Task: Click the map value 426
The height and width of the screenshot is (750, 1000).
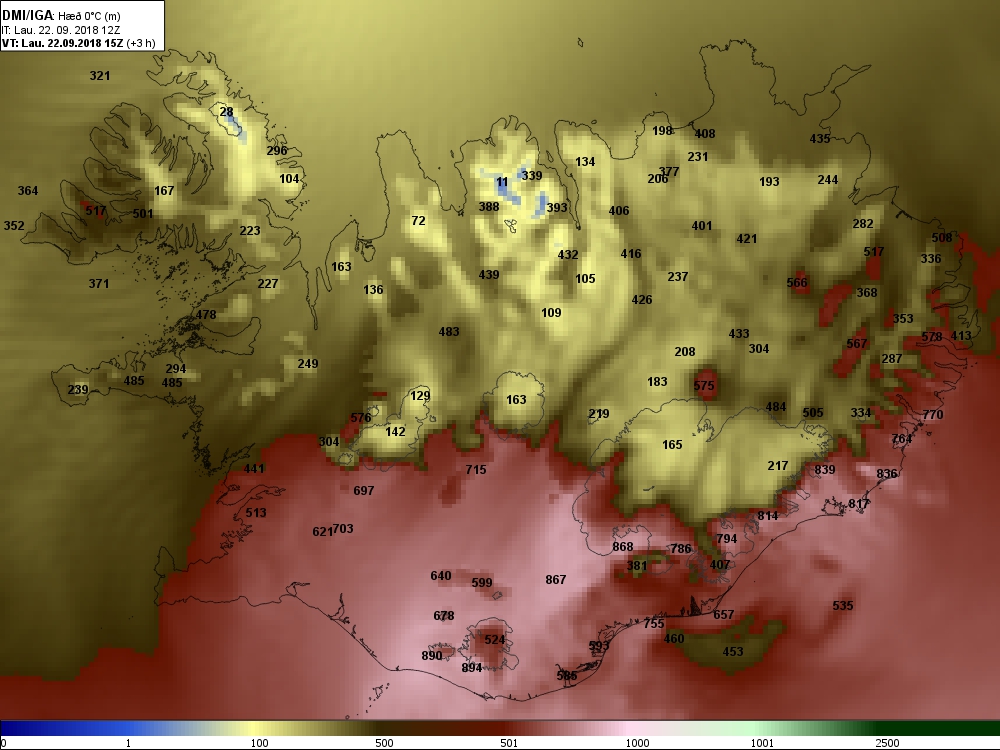Action: click(x=642, y=300)
